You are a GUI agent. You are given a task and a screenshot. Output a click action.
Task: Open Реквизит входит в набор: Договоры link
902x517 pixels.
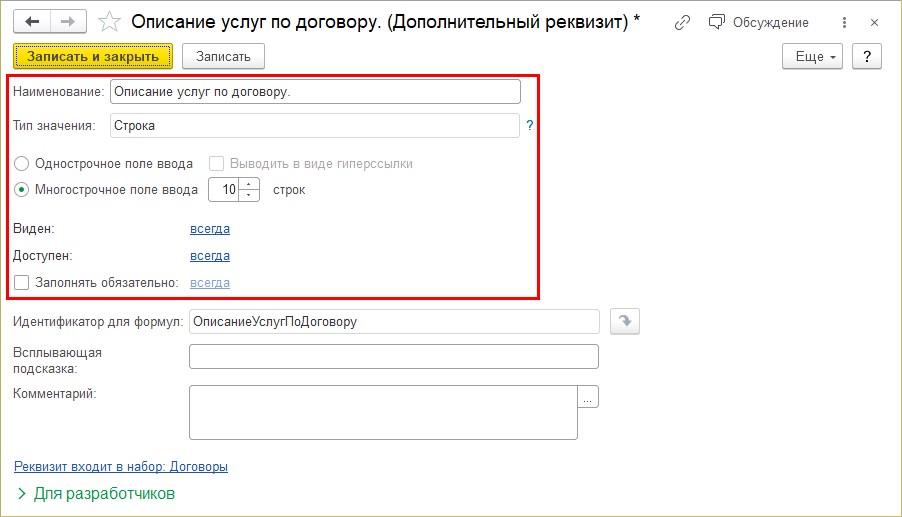pos(121,467)
